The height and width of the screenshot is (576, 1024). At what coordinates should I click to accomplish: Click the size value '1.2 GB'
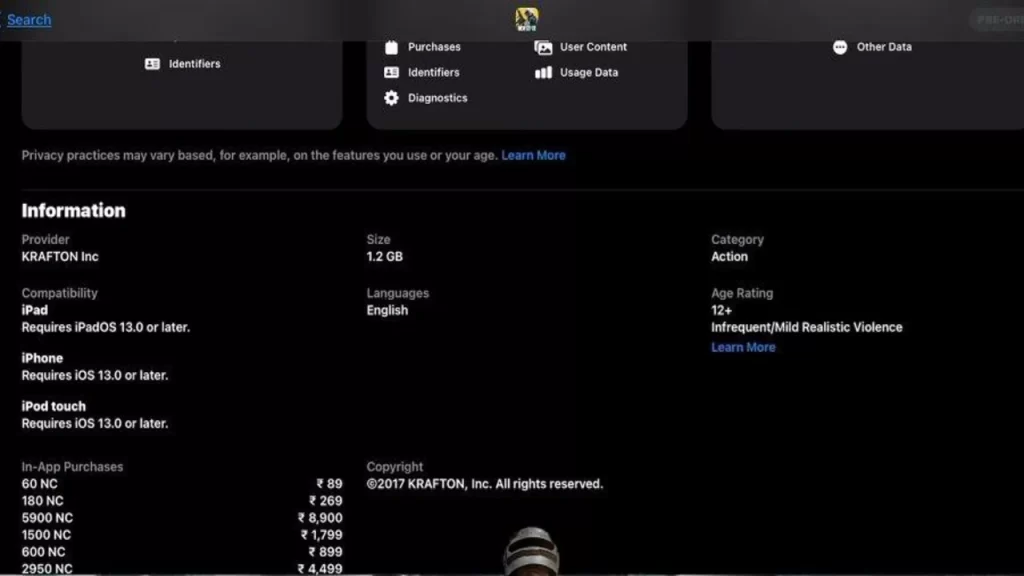pyautogui.click(x=385, y=257)
